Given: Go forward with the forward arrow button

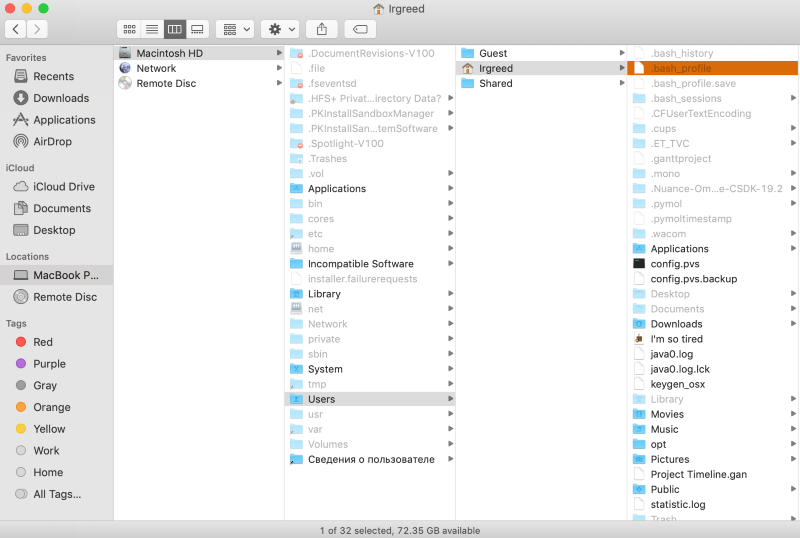Looking at the screenshot, I should click(37, 29).
